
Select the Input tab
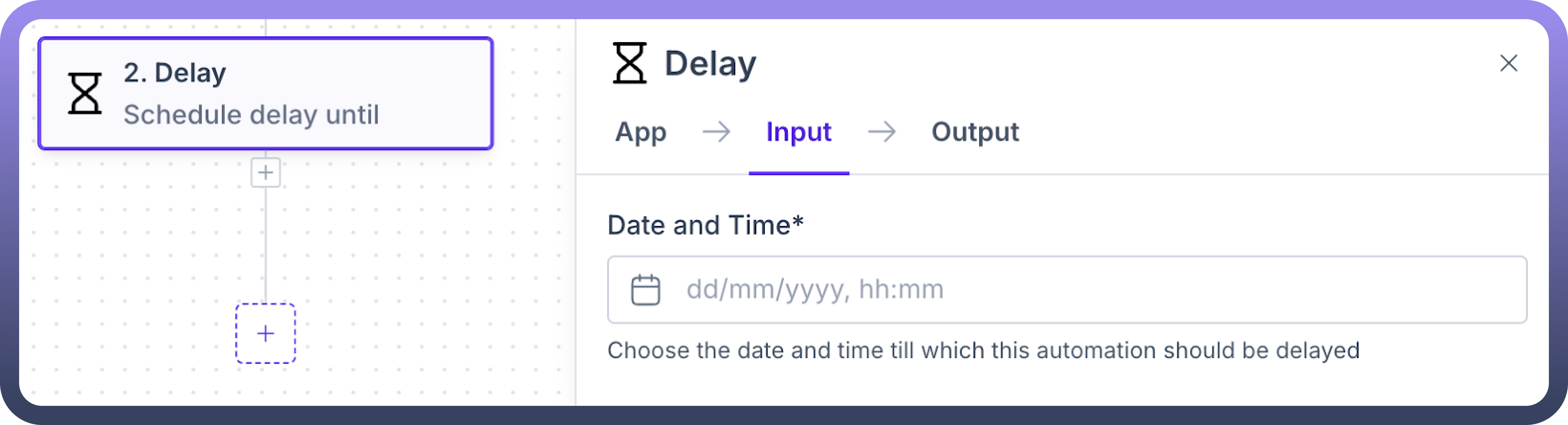799,132
